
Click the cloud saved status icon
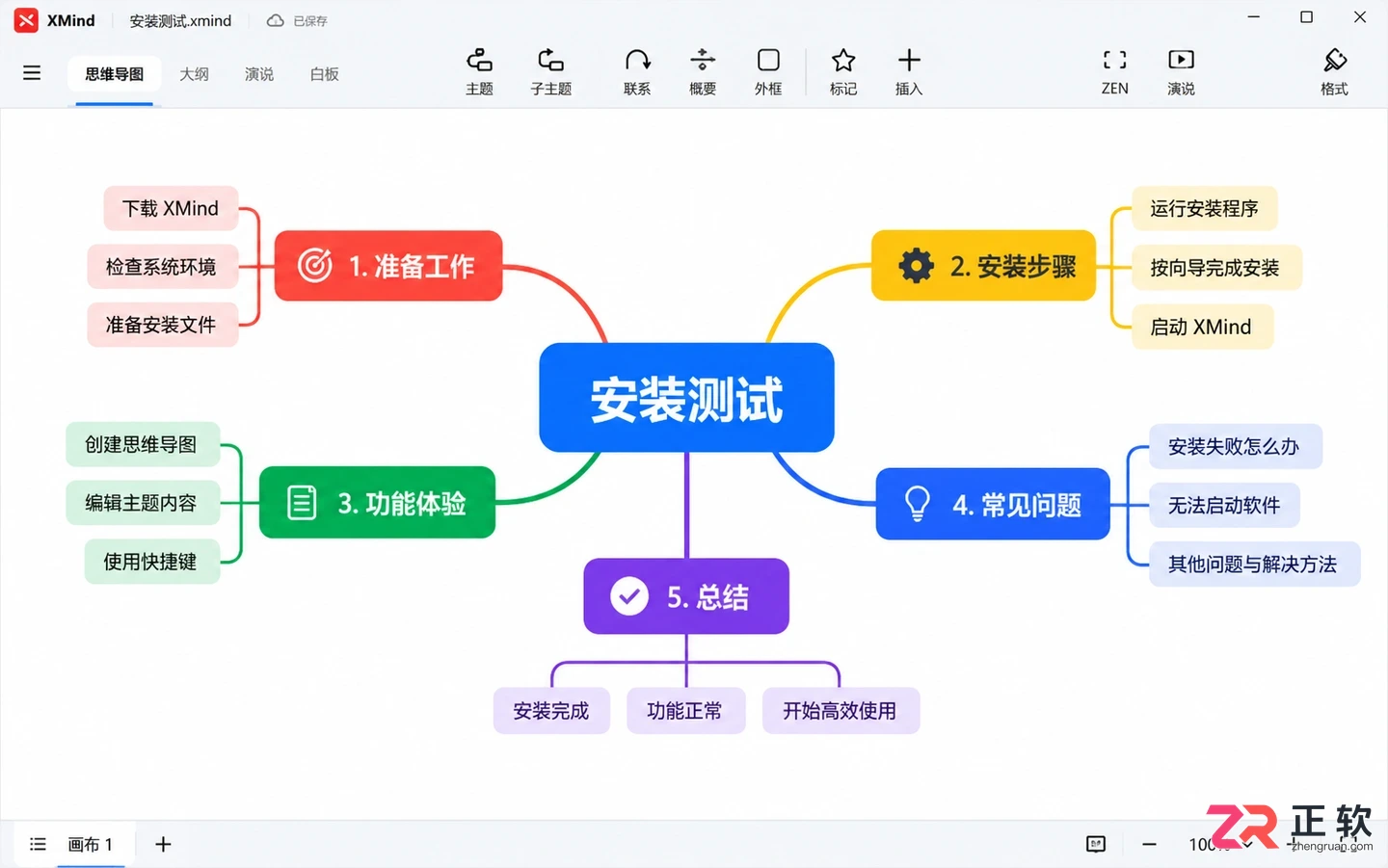click(276, 20)
